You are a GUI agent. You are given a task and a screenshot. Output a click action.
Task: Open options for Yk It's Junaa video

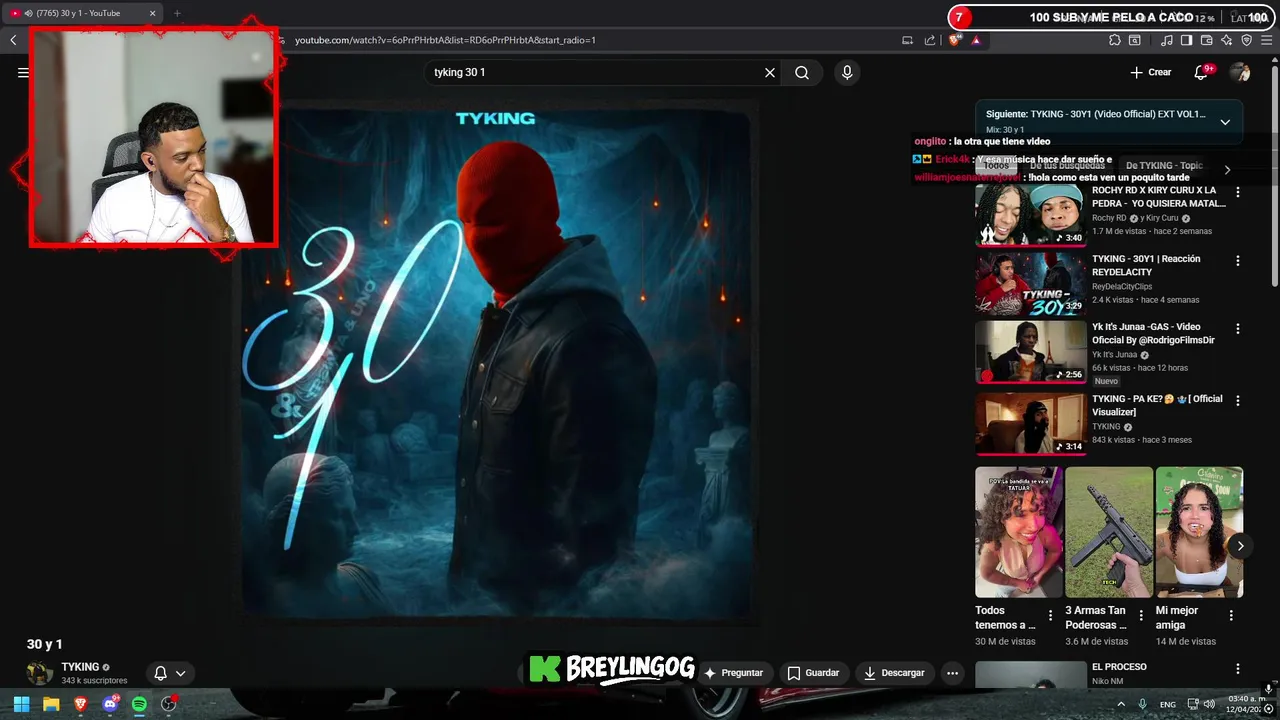(x=1237, y=329)
